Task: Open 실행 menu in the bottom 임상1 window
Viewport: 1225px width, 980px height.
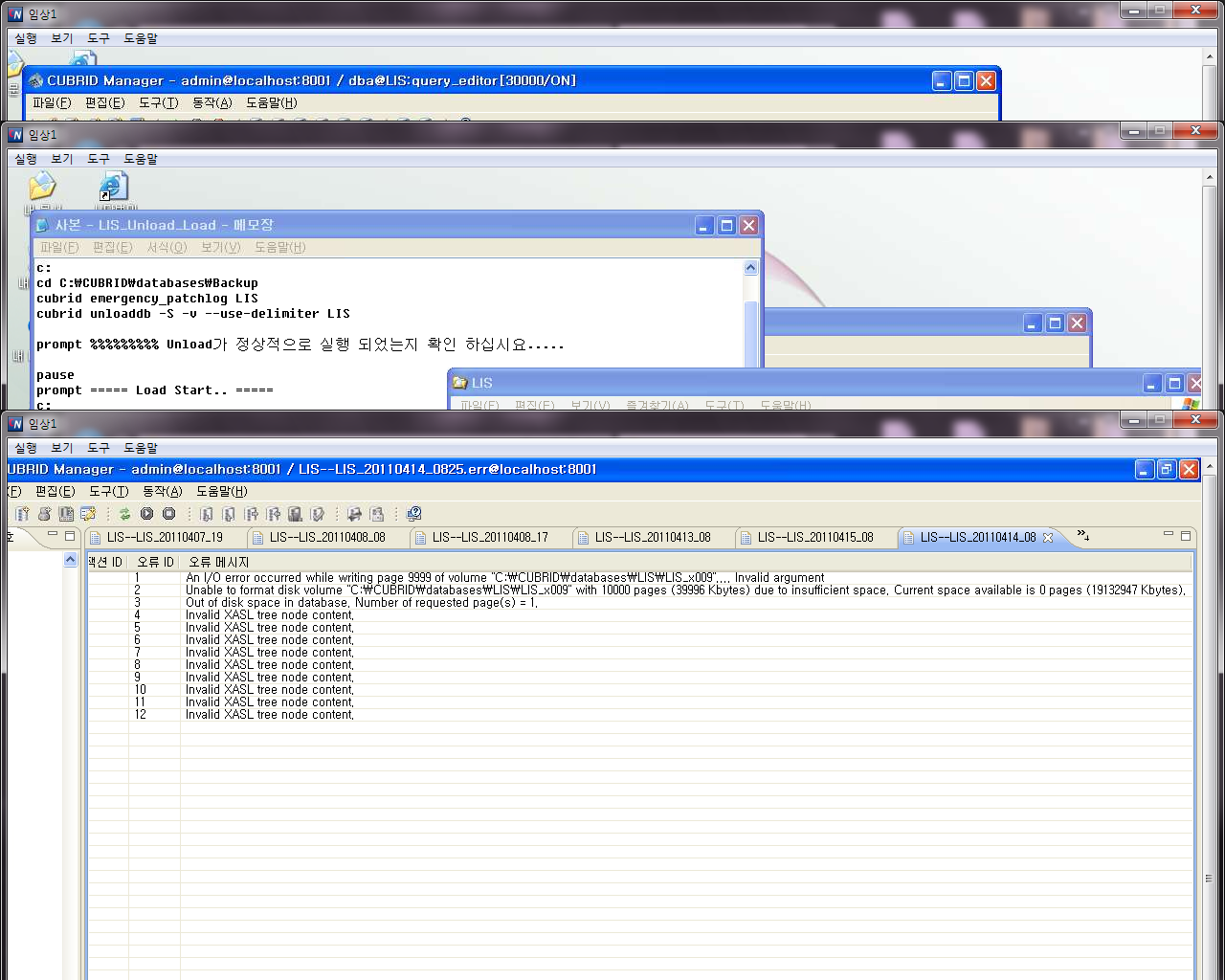Action: [26, 448]
